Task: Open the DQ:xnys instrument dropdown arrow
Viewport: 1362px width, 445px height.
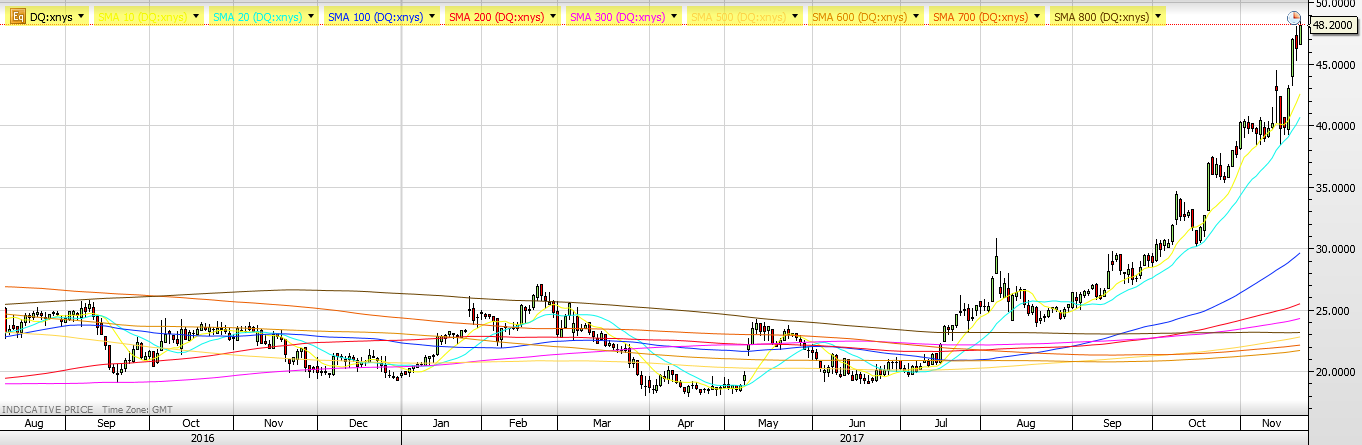Action: coord(81,17)
